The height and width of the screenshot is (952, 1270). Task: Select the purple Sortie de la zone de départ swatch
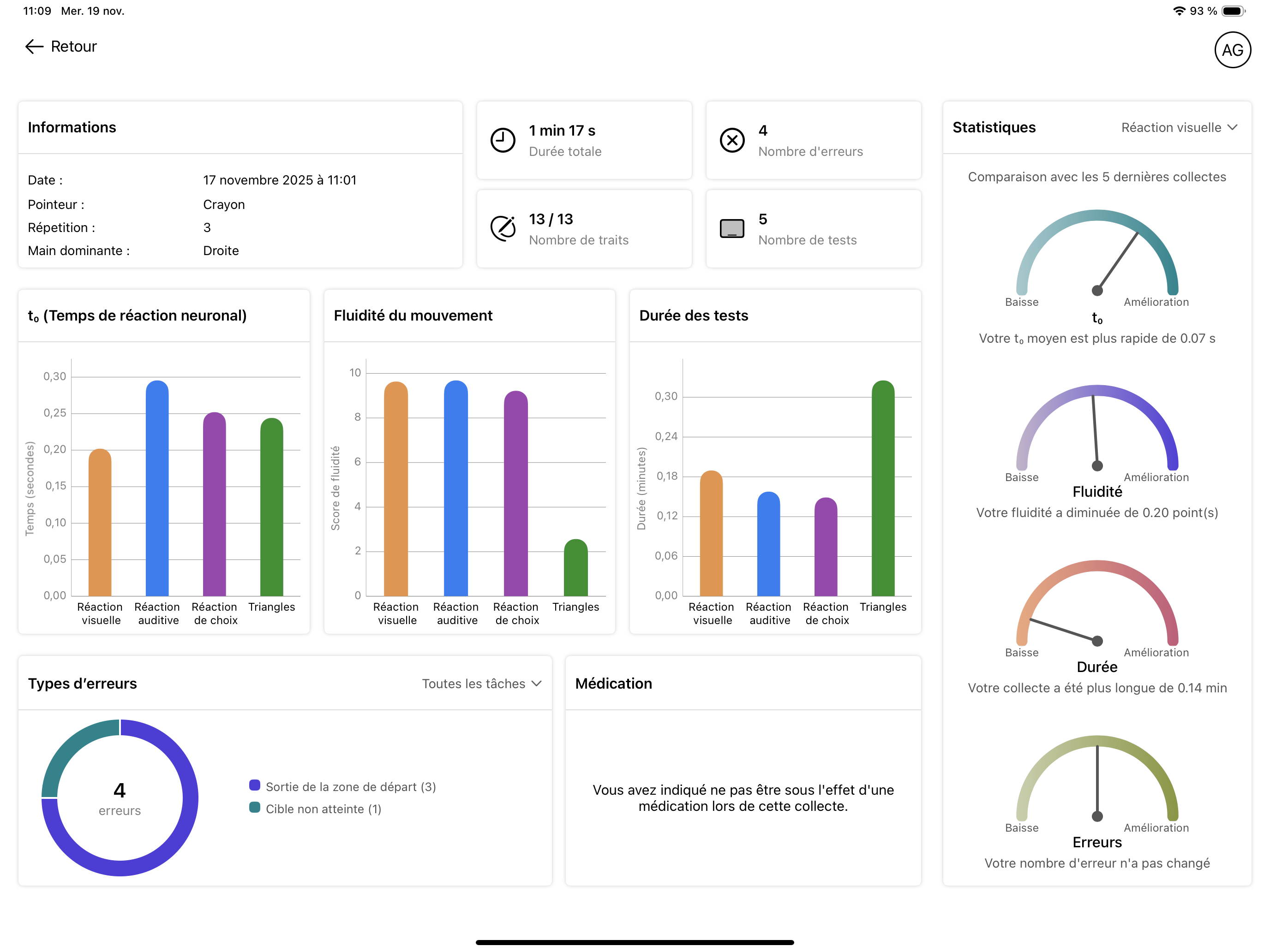(x=254, y=785)
